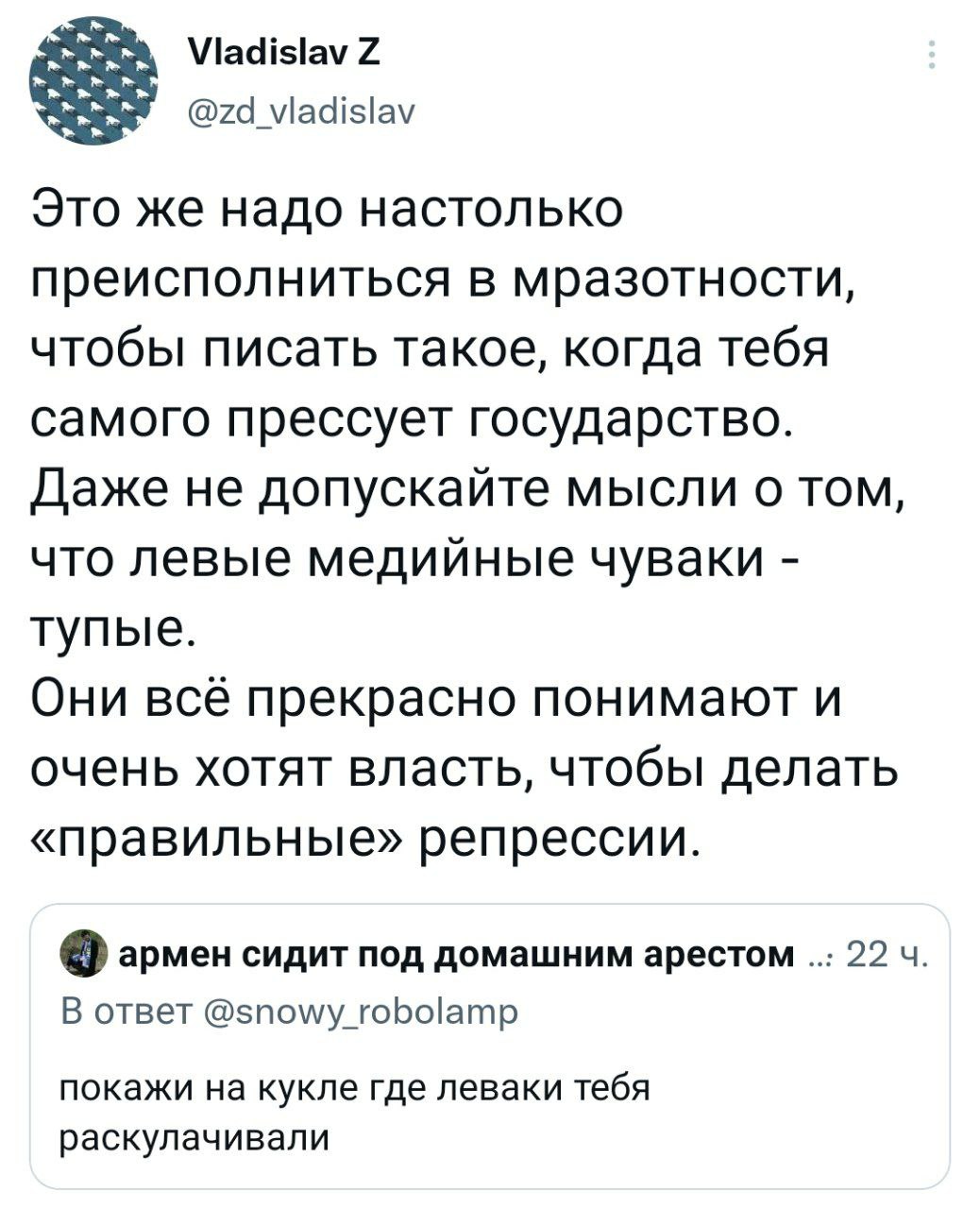The width and height of the screenshot is (980, 1209).
Task: Open the three-dot tweet options menu
Action: point(931,55)
